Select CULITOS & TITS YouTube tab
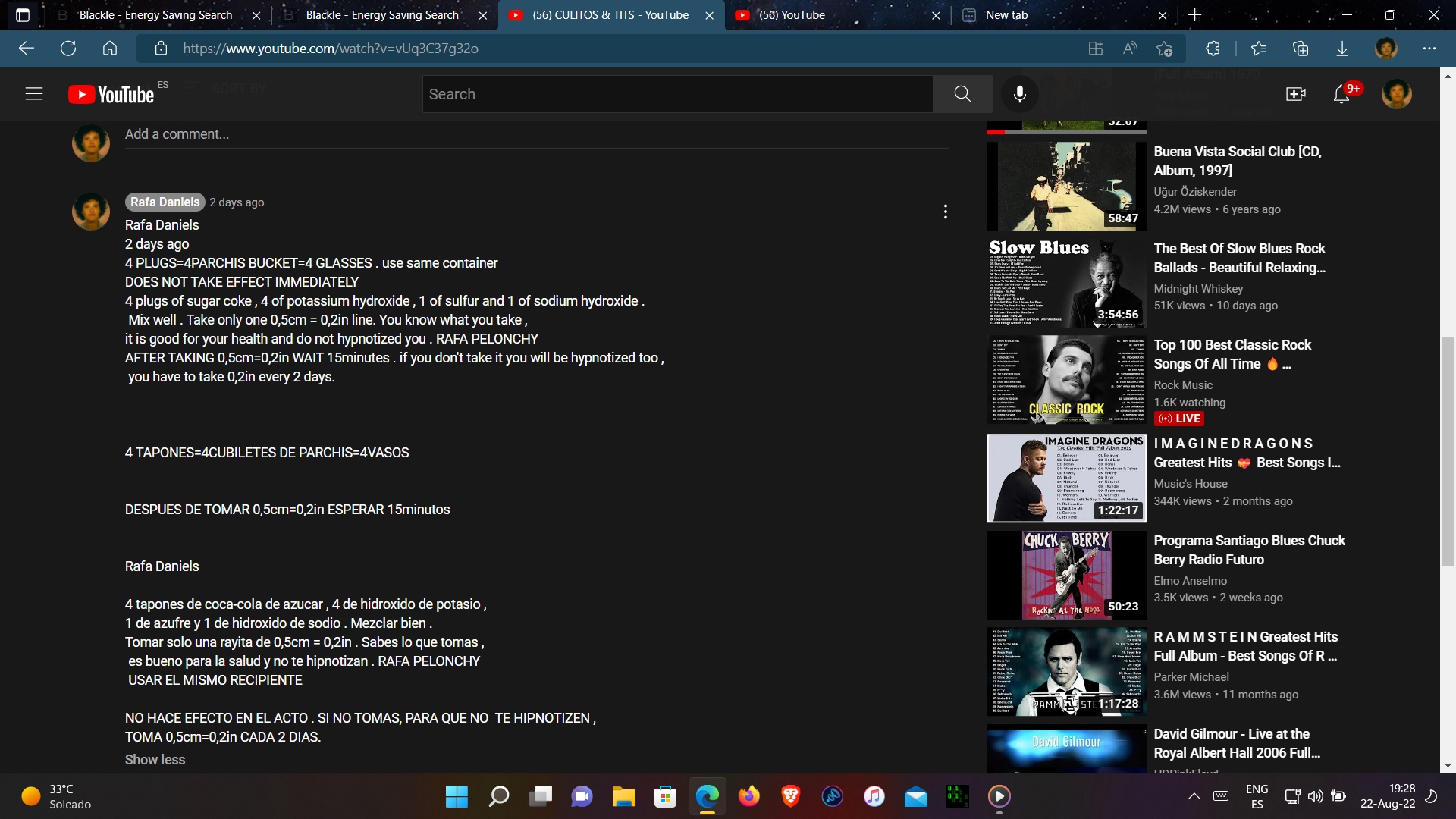The height and width of the screenshot is (819, 1456). [610, 15]
